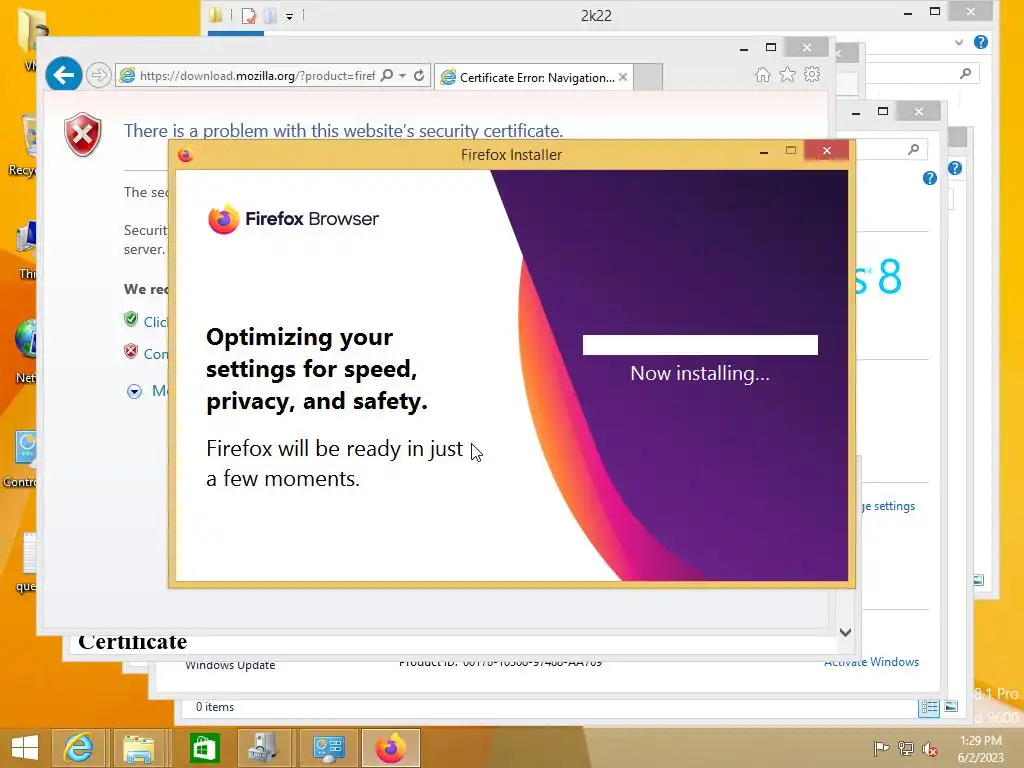Click the search magnifier in IE address bar
The width and height of the screenshot is (1024, 768).
387,76
